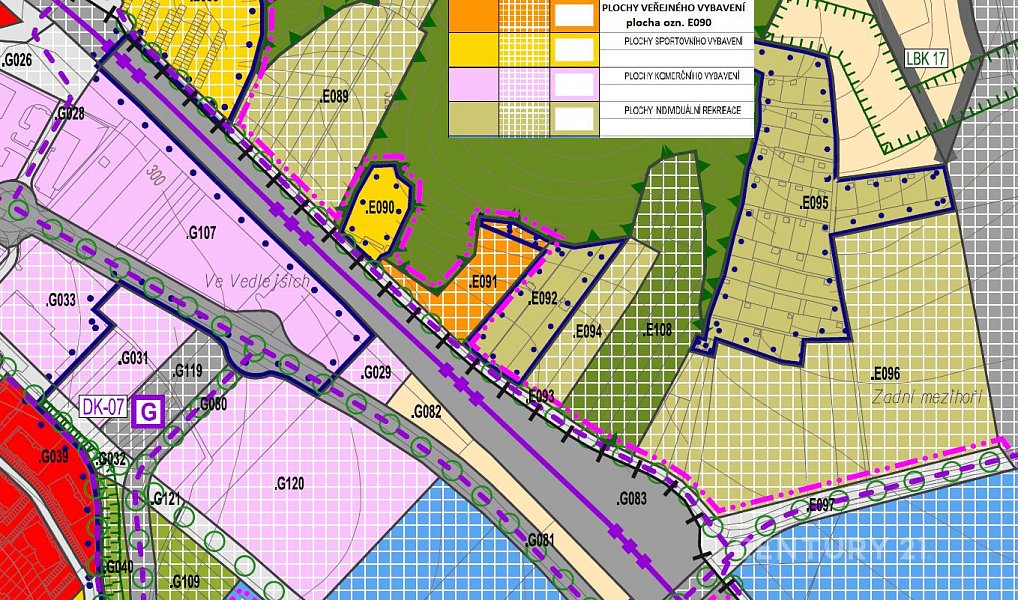Click the contour value 300
This screenshot has width=1018, height=600.
pos(155,175)
